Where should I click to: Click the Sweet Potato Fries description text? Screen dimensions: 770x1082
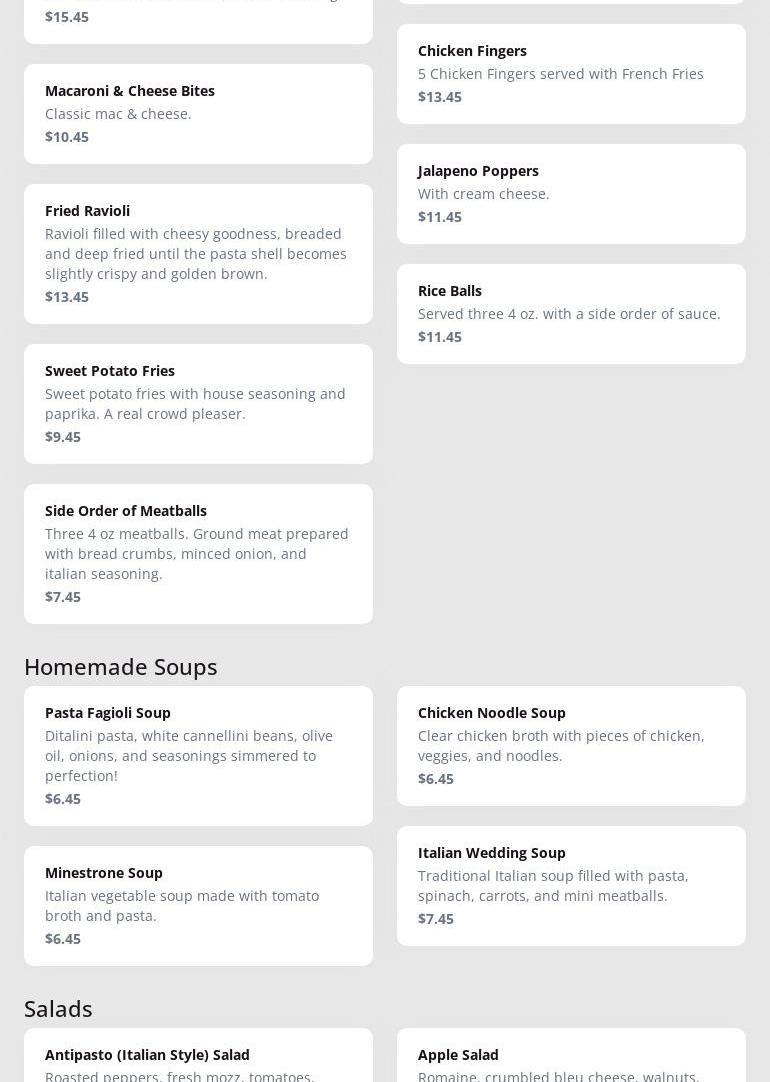coord(195,403)
